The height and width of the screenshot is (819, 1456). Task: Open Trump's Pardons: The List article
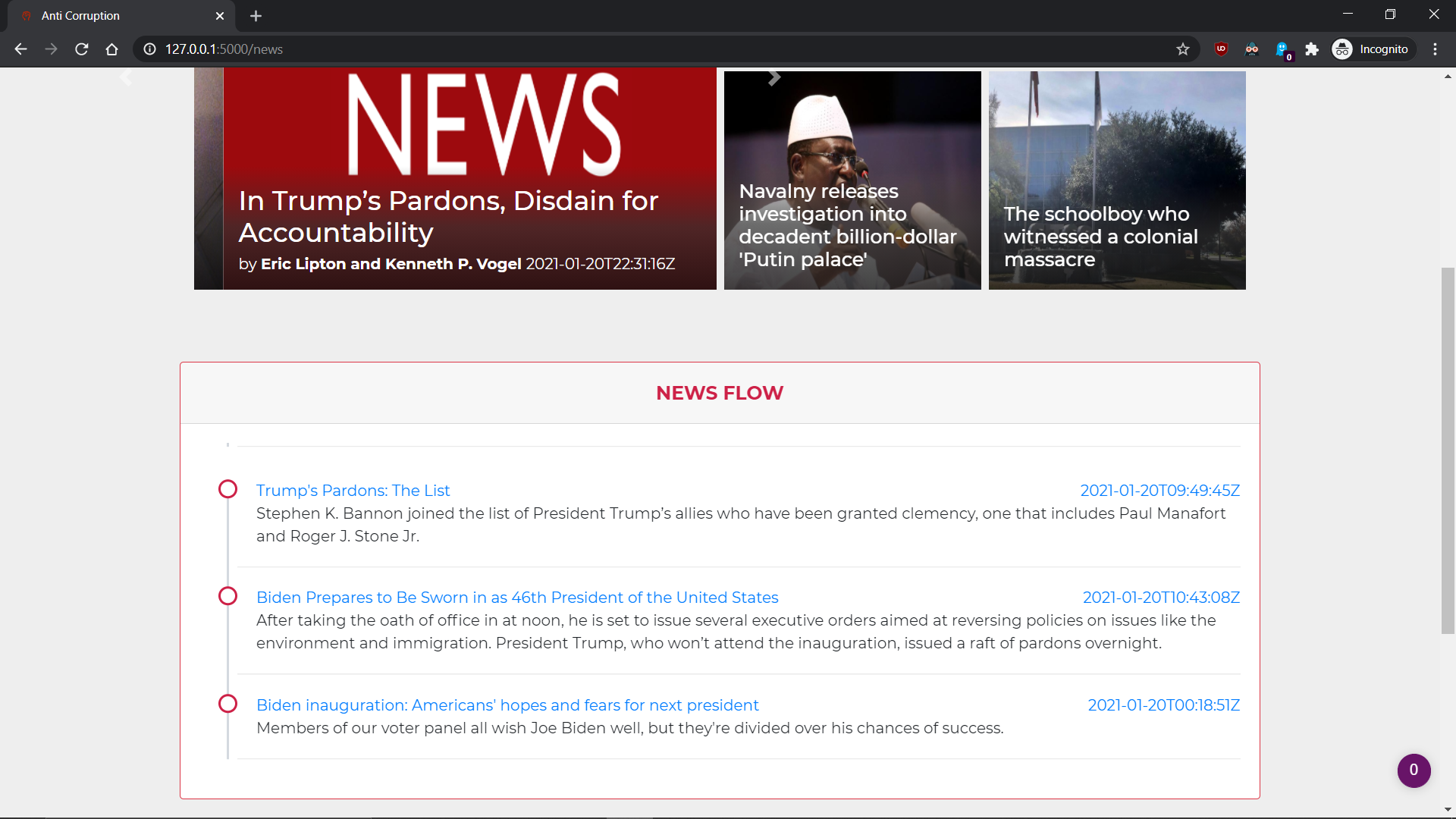point(353,491)
